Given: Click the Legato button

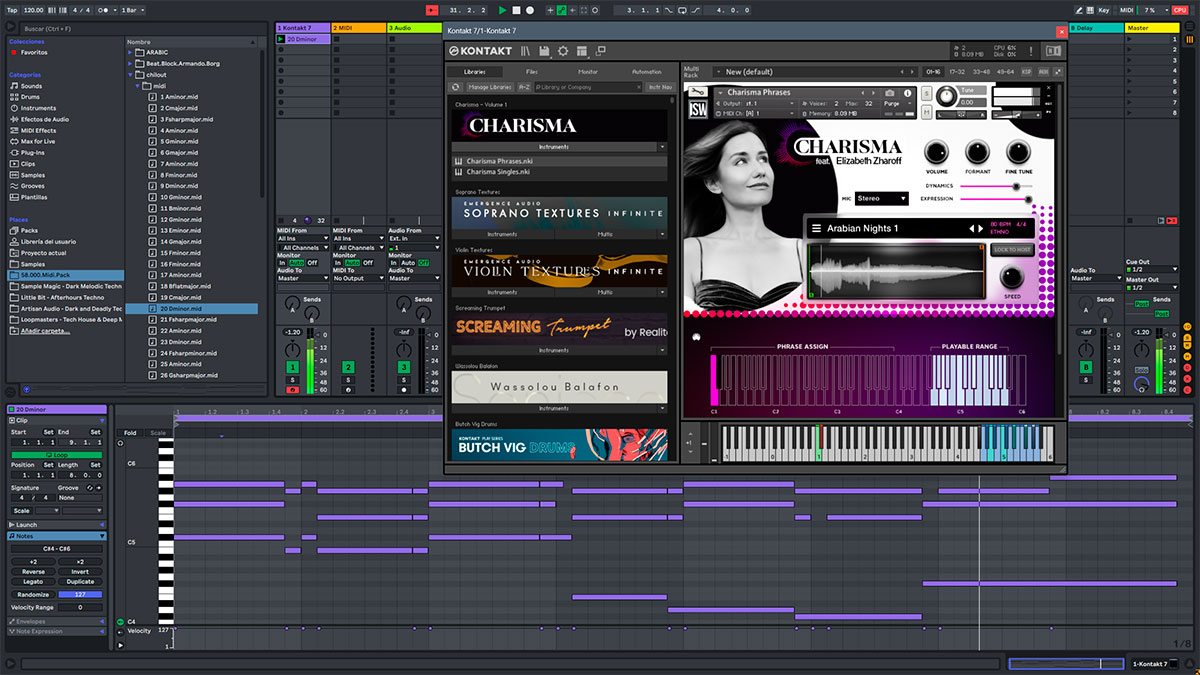Looking at the screenshot, I should coord(33,582).
